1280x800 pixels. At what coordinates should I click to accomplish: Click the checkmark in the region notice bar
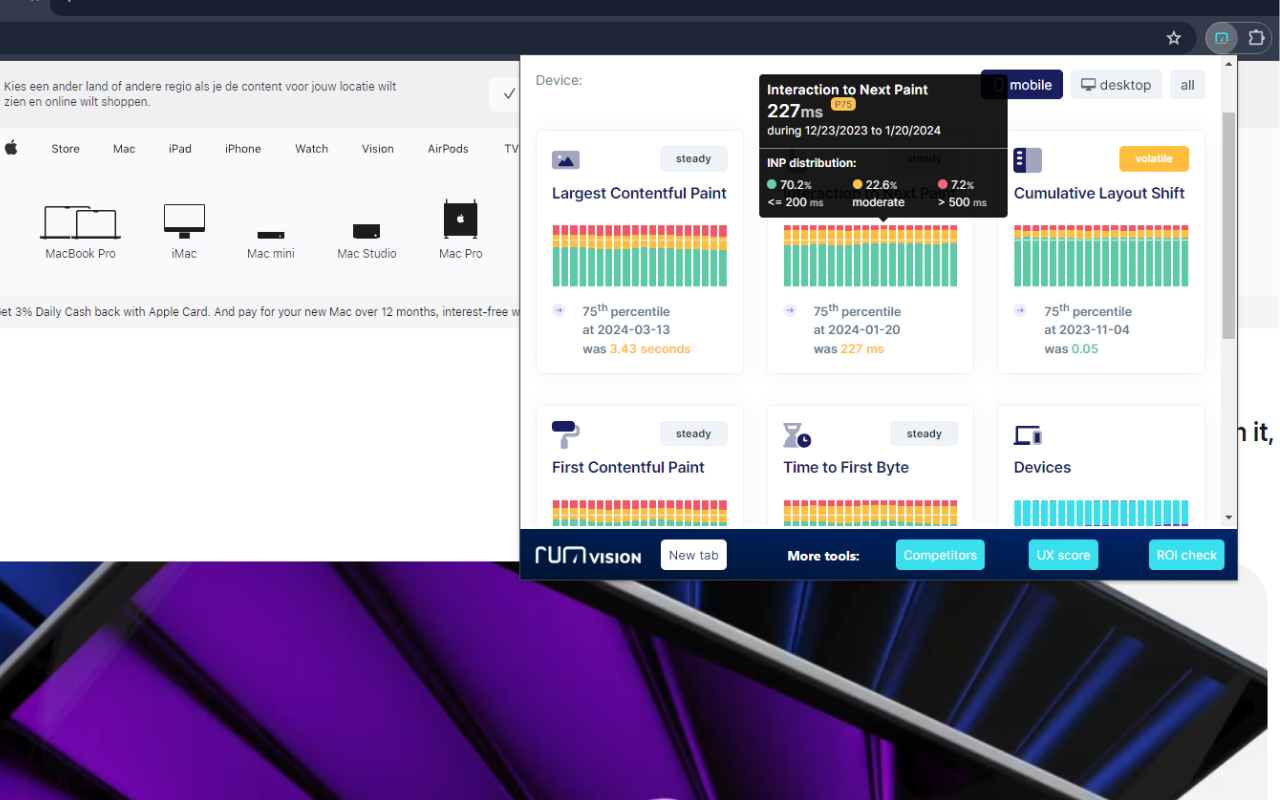click(510, 93)
